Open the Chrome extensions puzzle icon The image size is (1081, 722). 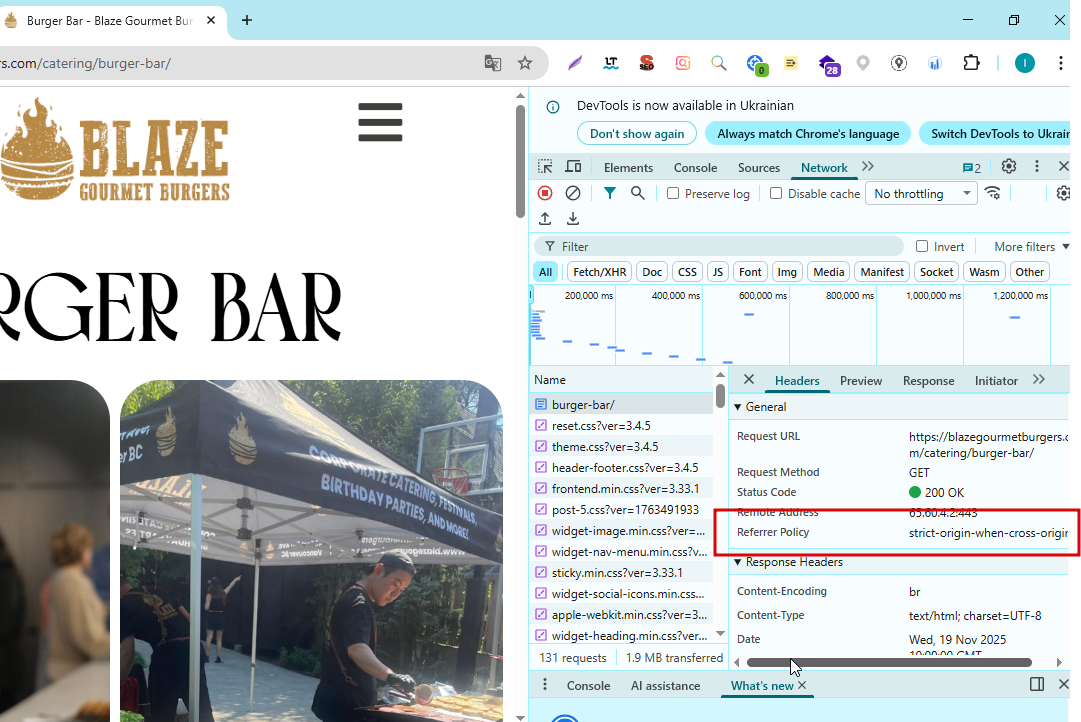point(971,63)
